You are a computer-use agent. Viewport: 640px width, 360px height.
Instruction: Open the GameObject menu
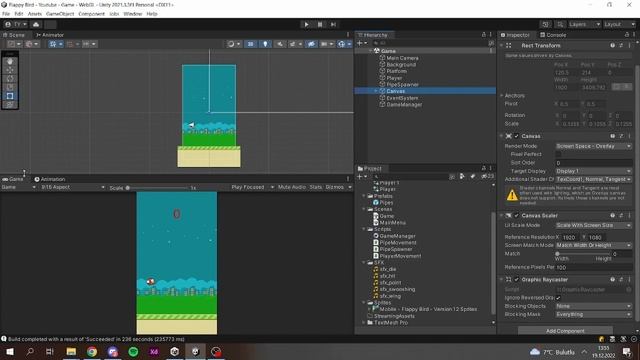click(x=60, y=14)
